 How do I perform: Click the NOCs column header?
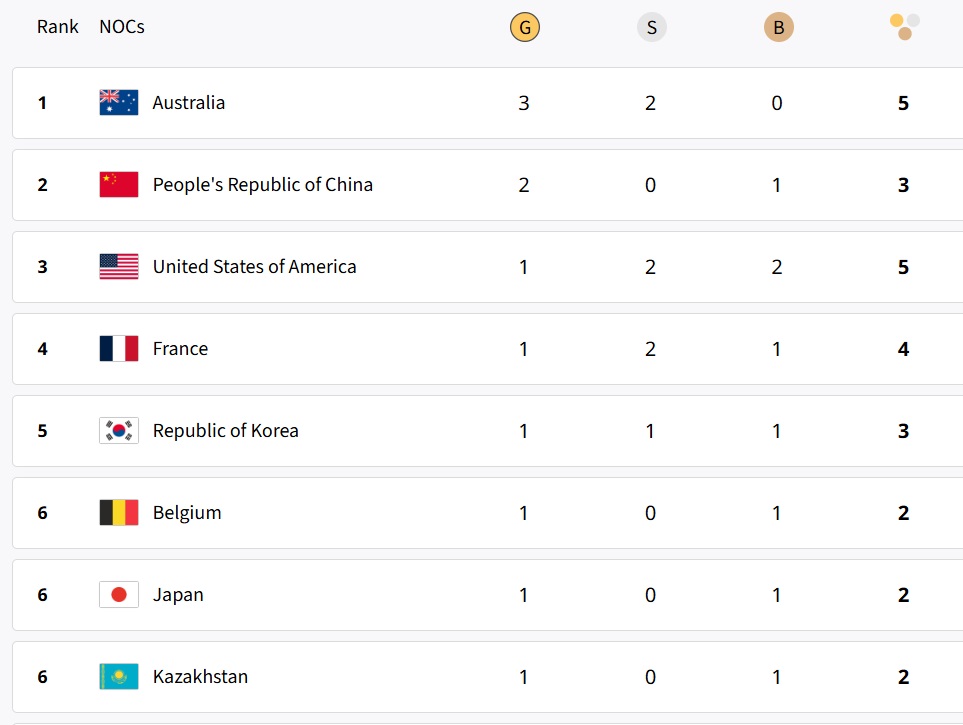(x=122, y=27)
